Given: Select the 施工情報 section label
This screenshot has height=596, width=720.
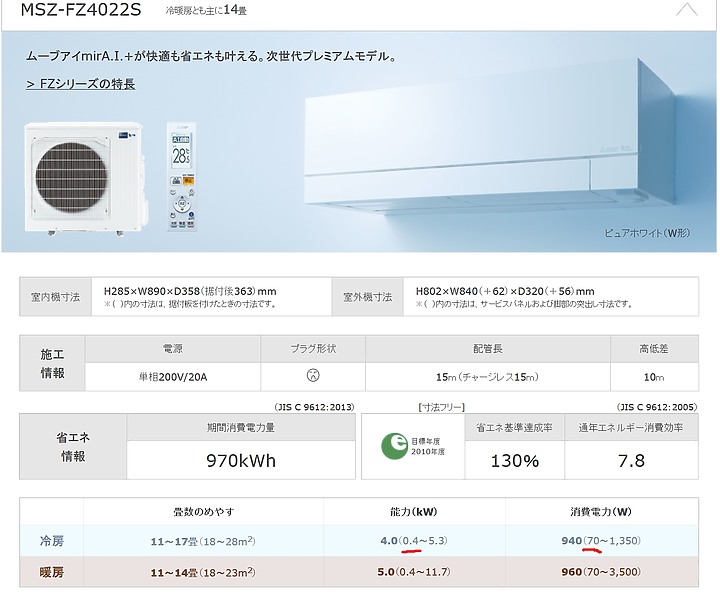Looking at the screenshot, I should pyautogui.click(x=52, y=363).
